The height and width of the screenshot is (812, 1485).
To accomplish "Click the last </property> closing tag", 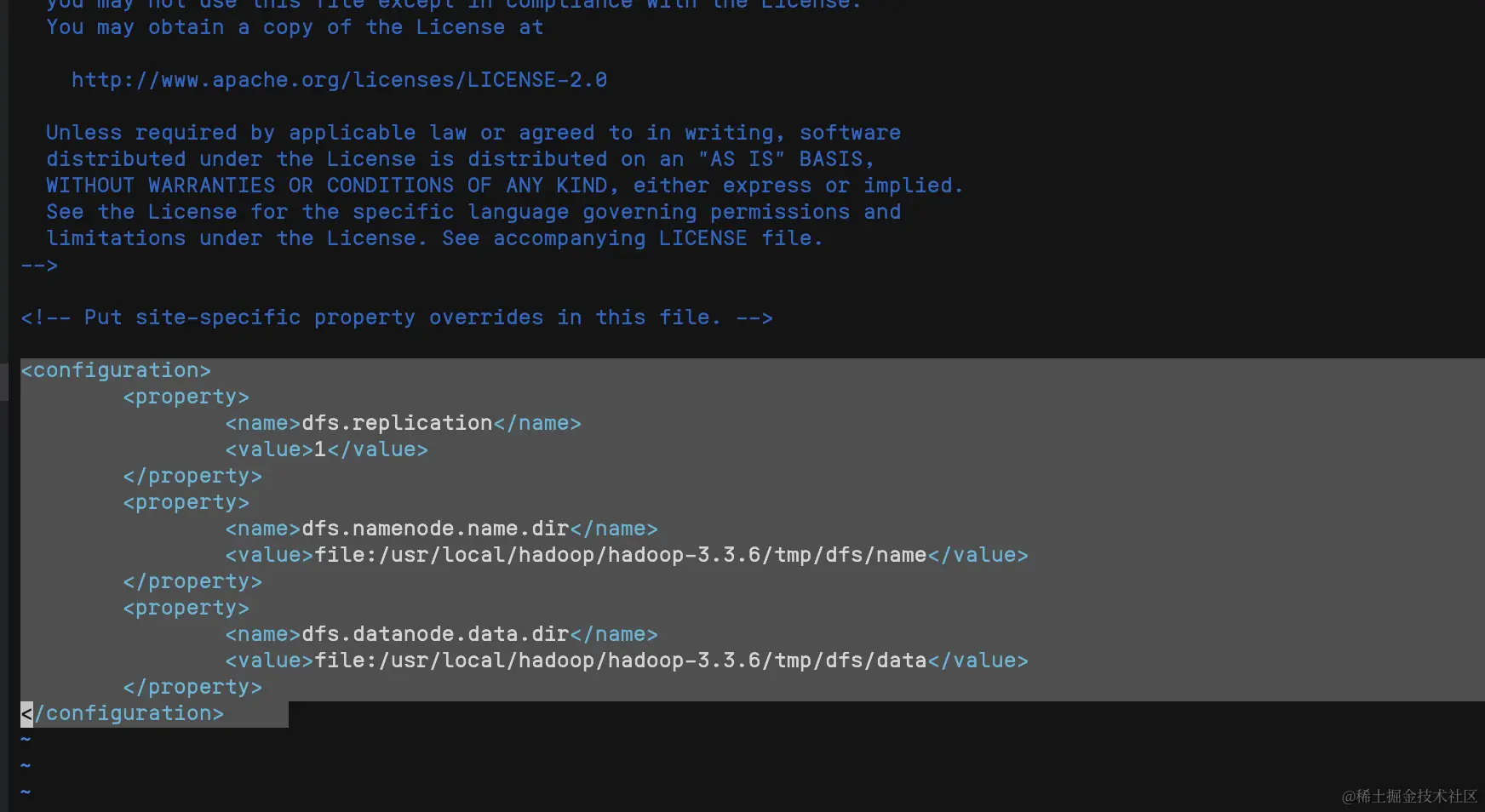I will click(192, 687).
